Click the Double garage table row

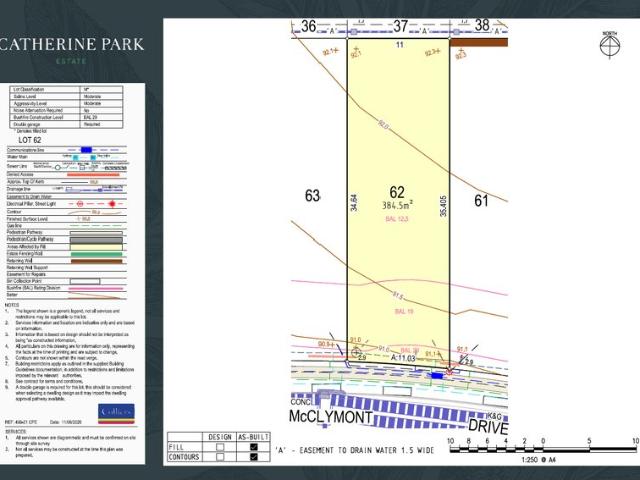click(66, 124)
